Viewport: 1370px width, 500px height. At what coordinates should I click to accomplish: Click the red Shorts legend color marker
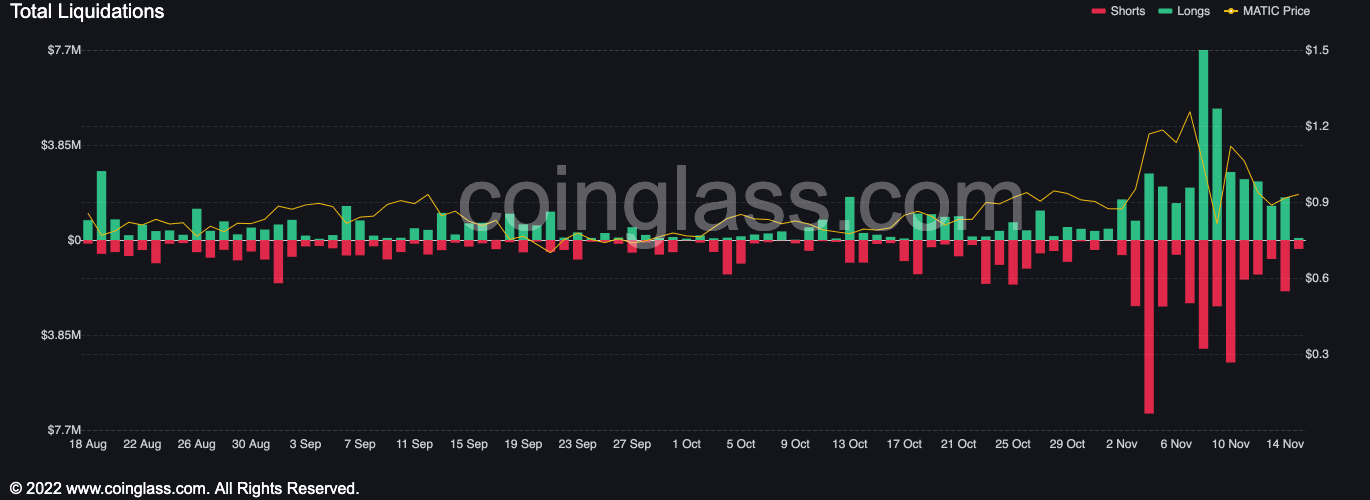click(1098, 11)
